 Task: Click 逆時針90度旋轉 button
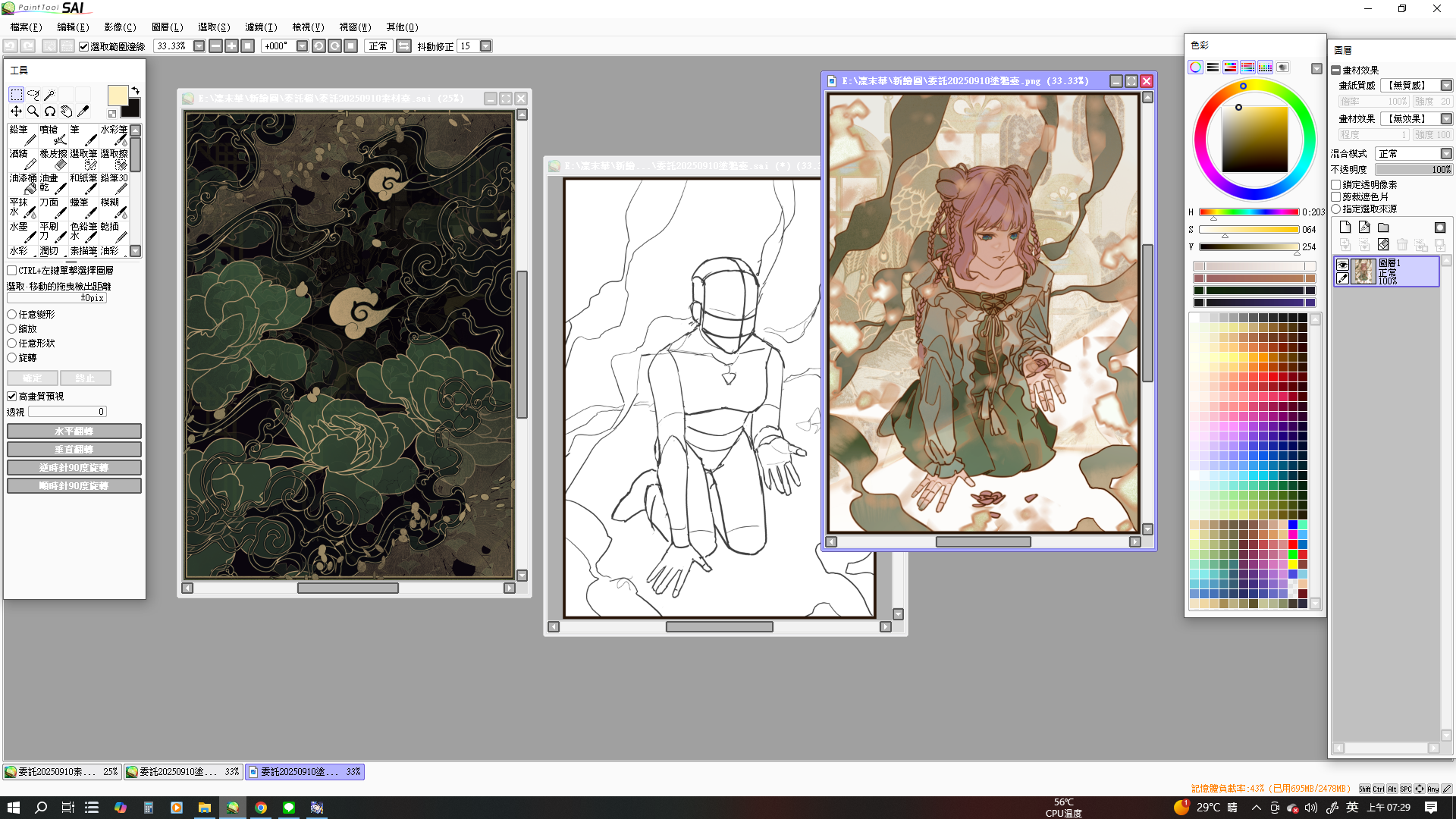coord(74,468)
